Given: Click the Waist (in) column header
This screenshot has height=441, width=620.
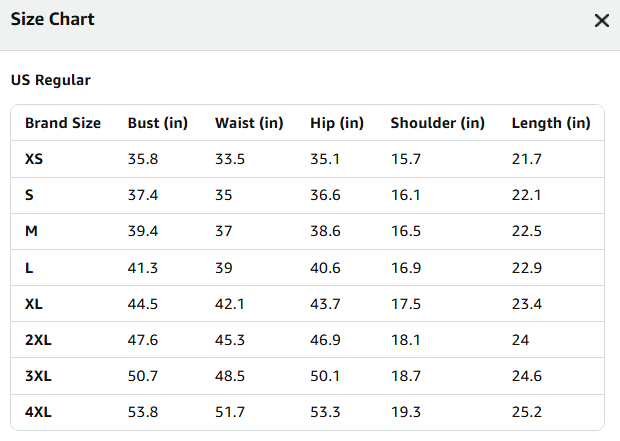Looking at the screenshot, I should point(249,123).
